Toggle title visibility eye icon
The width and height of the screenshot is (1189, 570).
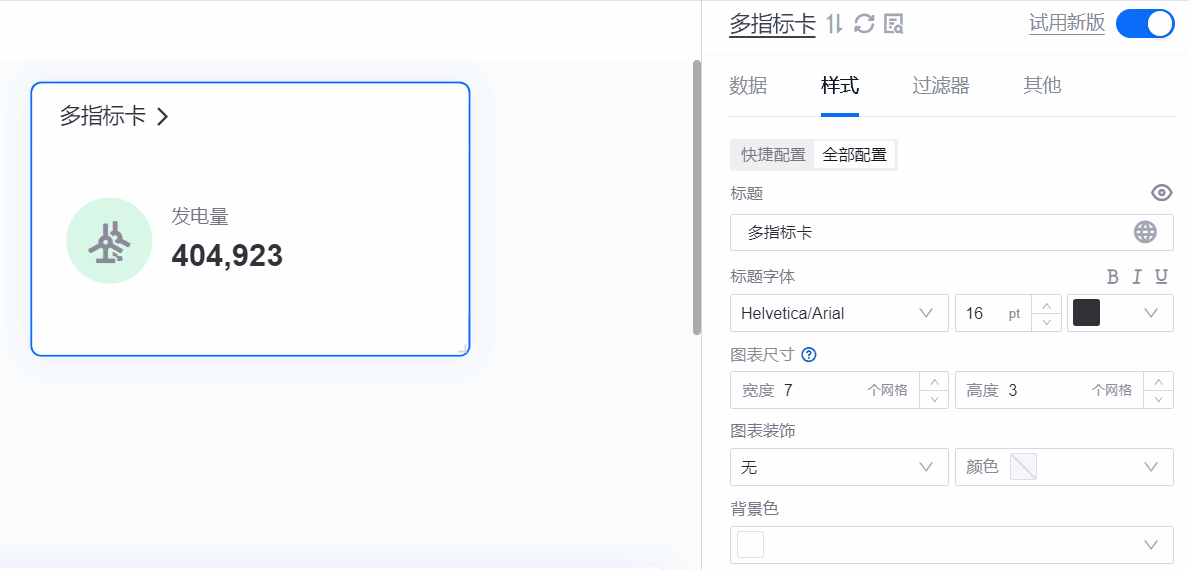pyautogui.click(x=1161, y=193)
